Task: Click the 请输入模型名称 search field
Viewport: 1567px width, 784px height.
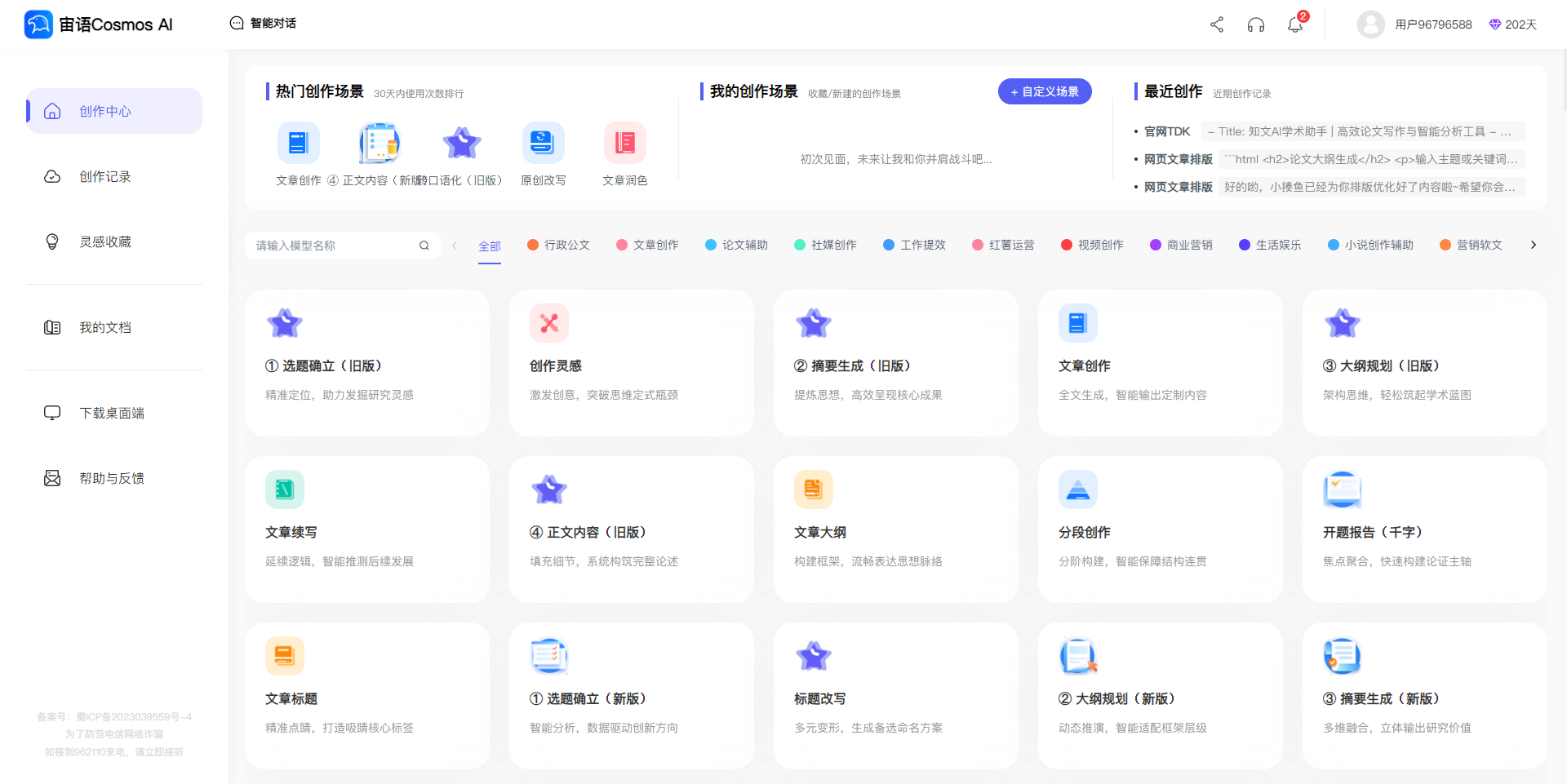Action: (x=335, y=246)
